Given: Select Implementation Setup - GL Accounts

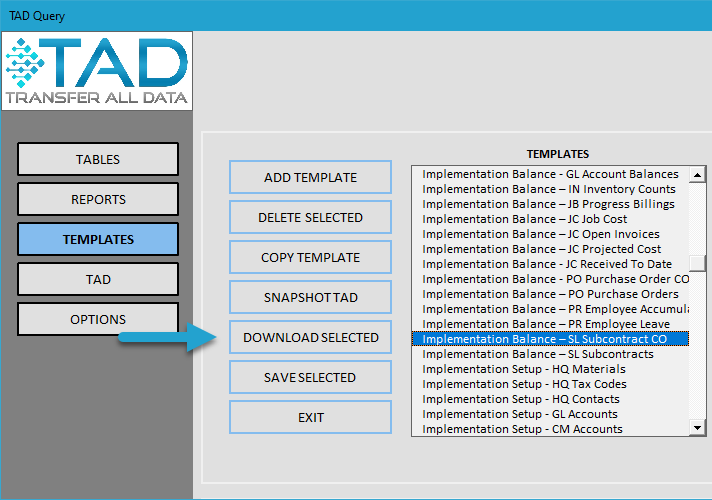Looking at the screenshot, I should (x=550, y=414).
